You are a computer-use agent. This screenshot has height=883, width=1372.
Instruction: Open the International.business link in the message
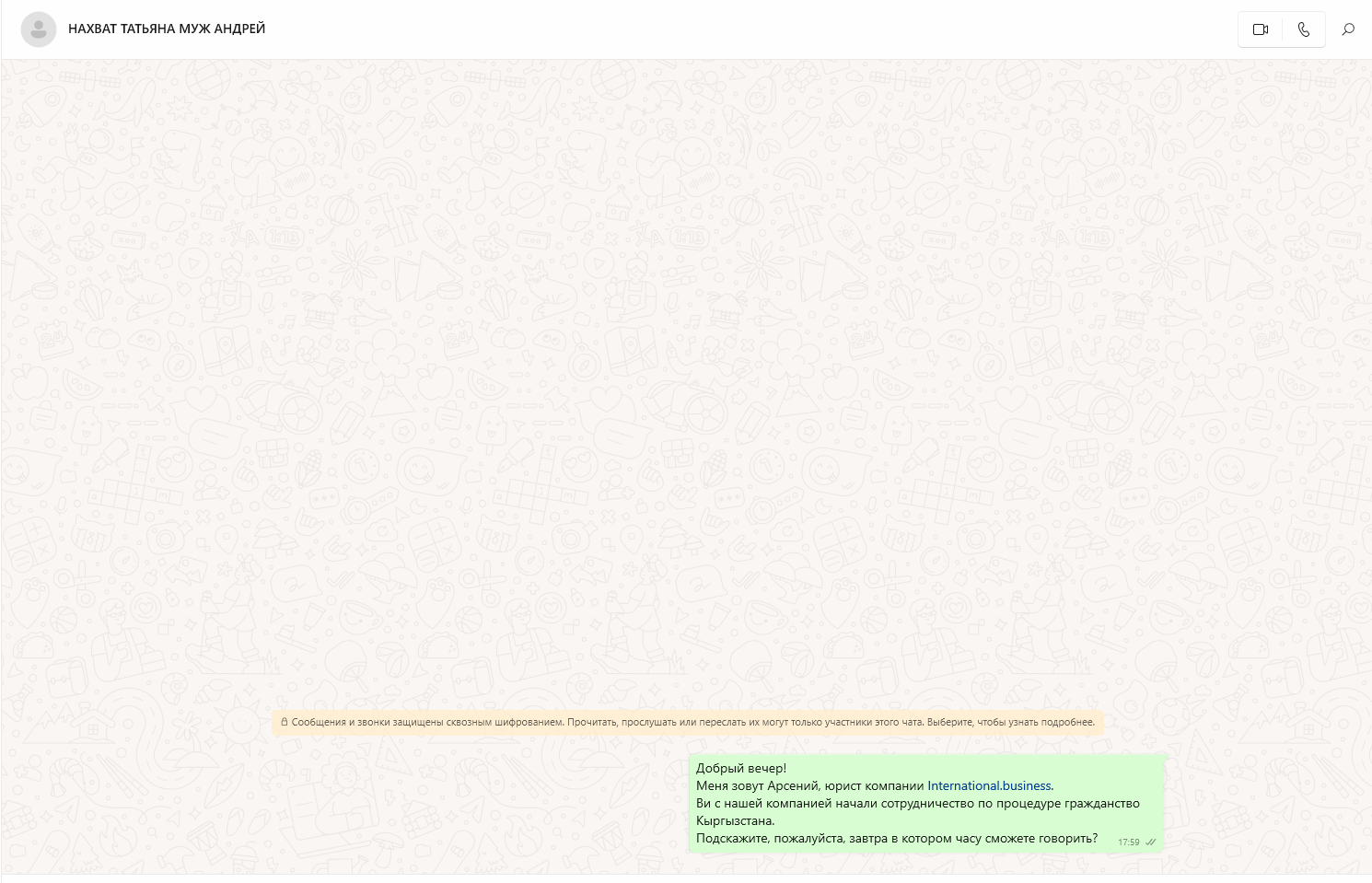[x=989, y=785]
